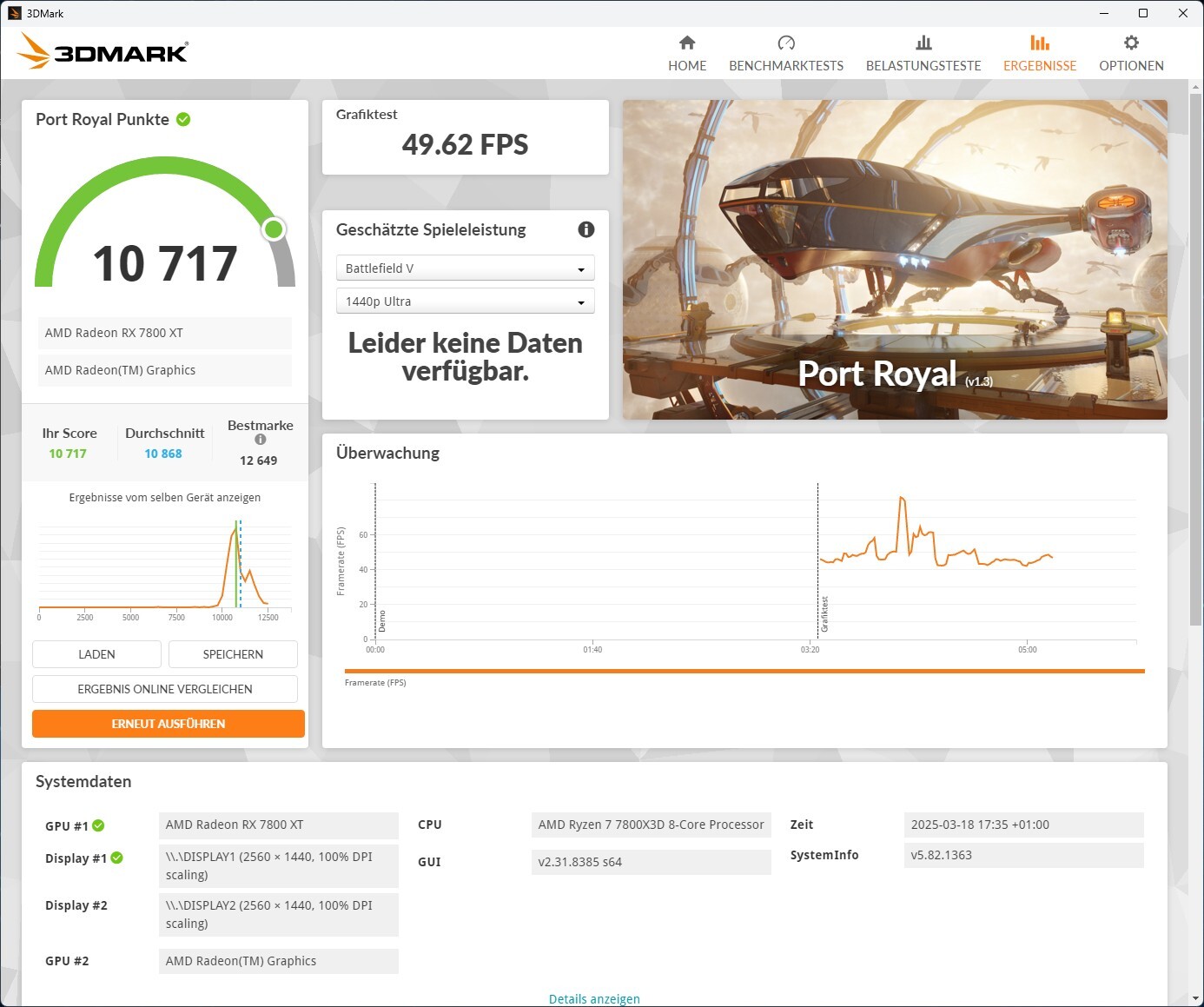This screenshot has height=1007, width=1204.
Task: Click the LADEN button
Action: pyautogui.click(x=96, y=654)
